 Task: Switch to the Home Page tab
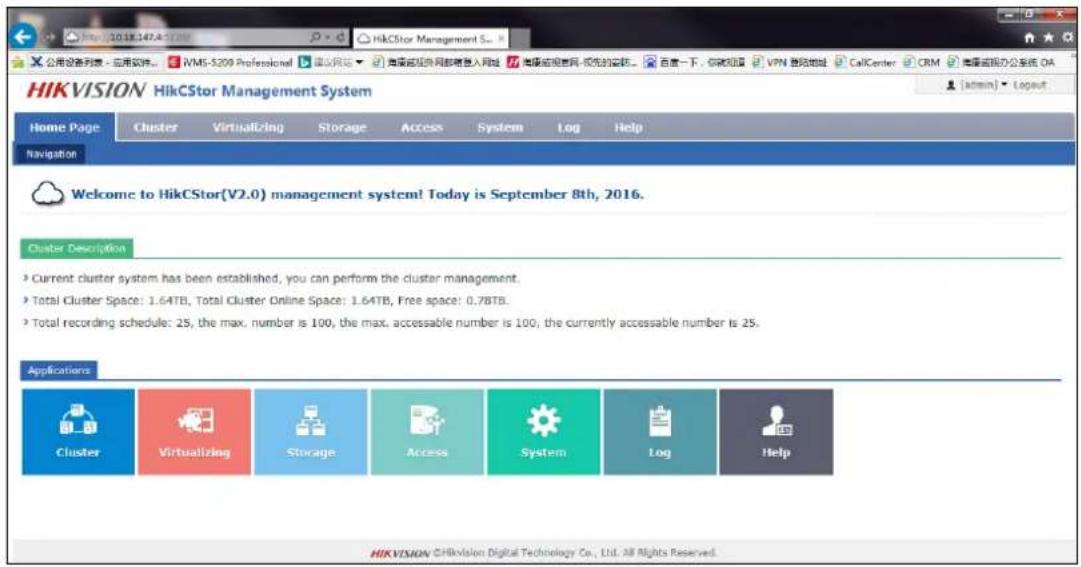65,127
